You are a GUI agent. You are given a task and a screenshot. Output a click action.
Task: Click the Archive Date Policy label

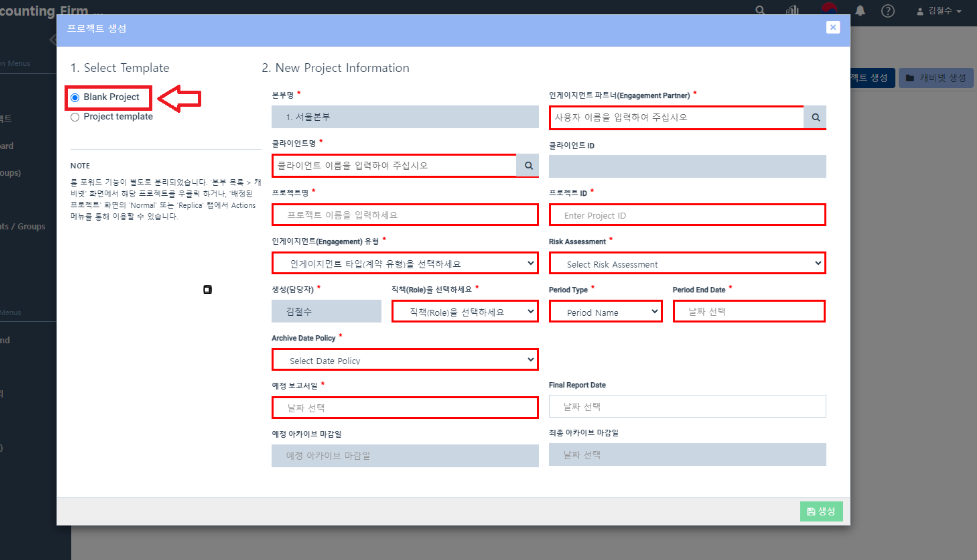pyautogui.click(x=303, y=338)
